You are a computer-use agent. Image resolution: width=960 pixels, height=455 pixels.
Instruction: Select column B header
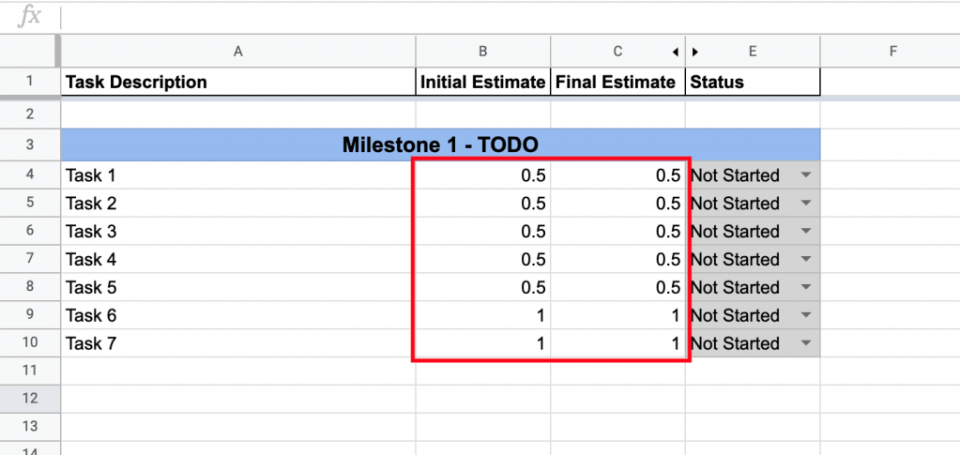point(483,52)
